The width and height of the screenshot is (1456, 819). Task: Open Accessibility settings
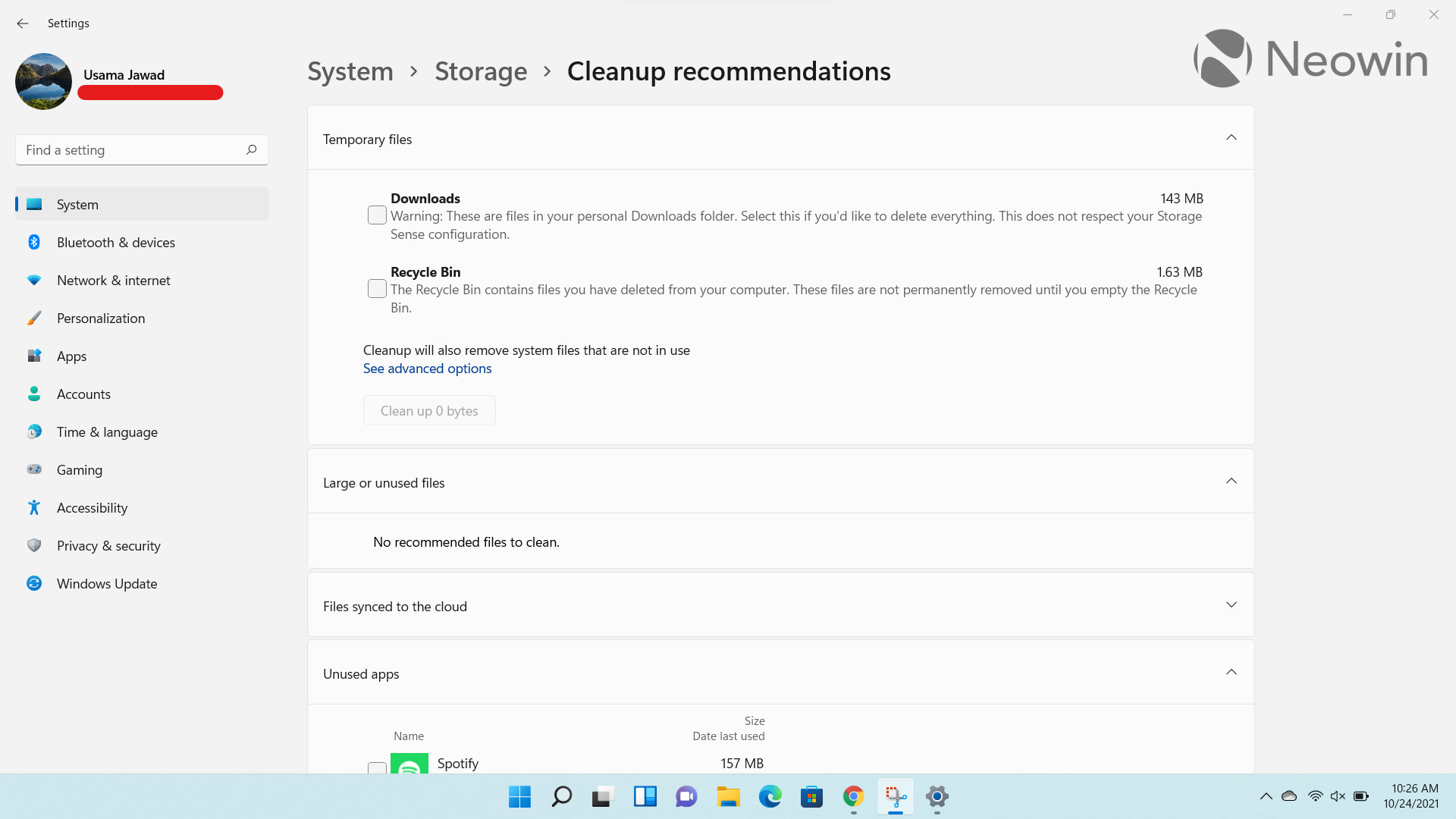[x=92, y=507]
